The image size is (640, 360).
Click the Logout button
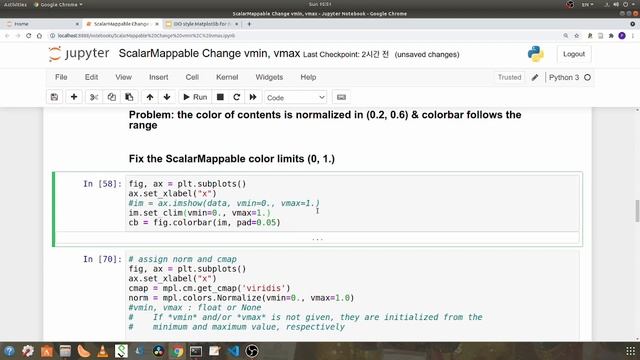[574, 54]
